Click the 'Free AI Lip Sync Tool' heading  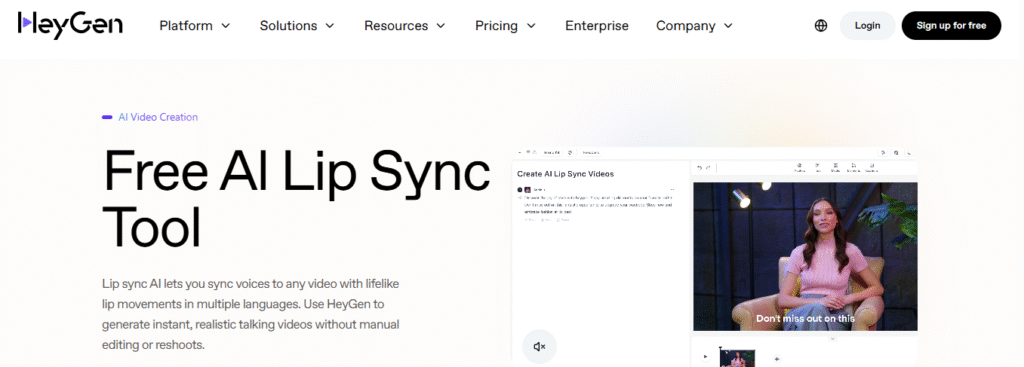[x=297, y=199]
